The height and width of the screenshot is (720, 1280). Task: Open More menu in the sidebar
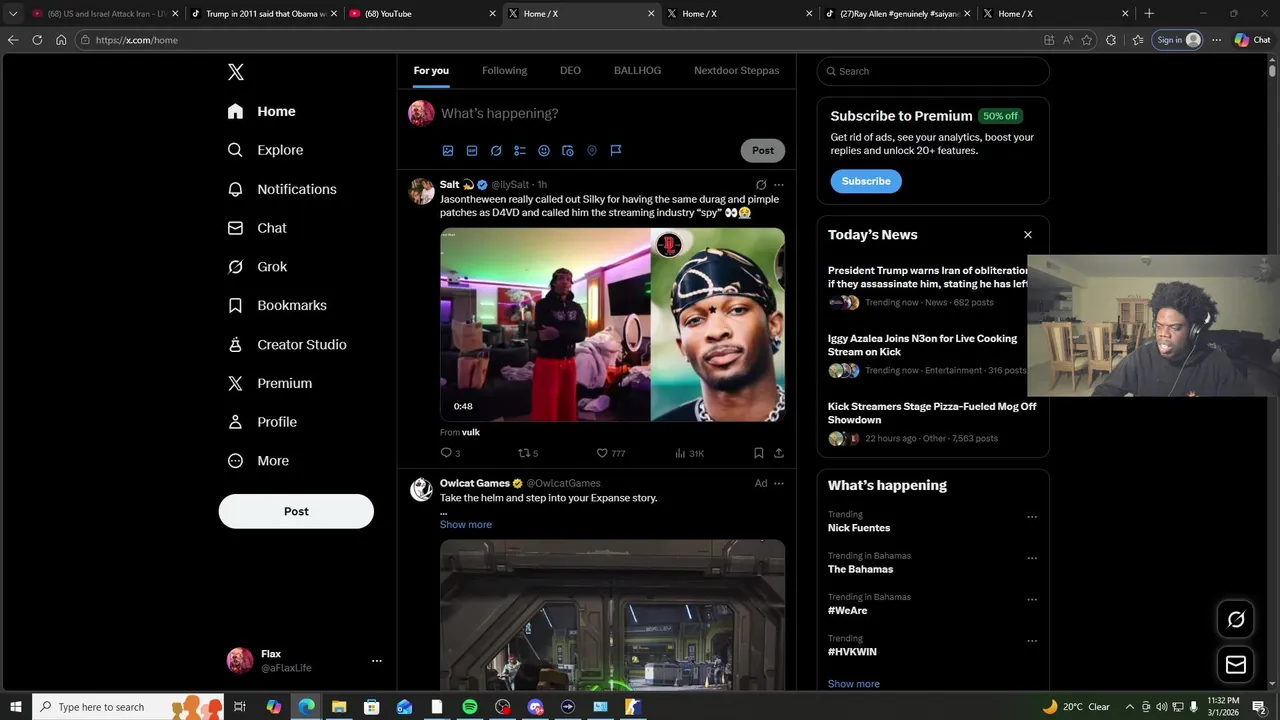point(258,461)
